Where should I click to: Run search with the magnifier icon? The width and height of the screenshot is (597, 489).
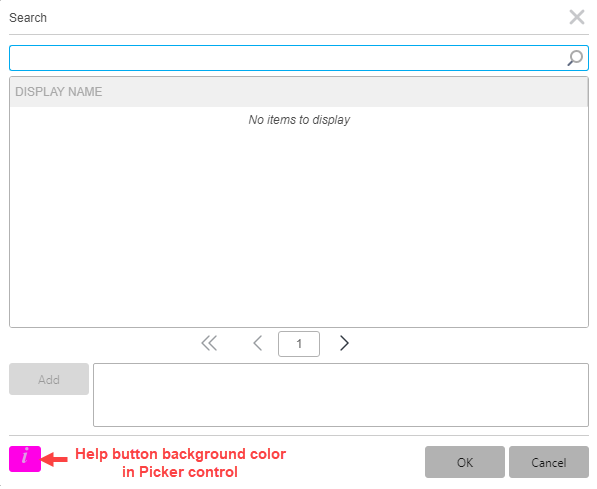pos(575,58)
